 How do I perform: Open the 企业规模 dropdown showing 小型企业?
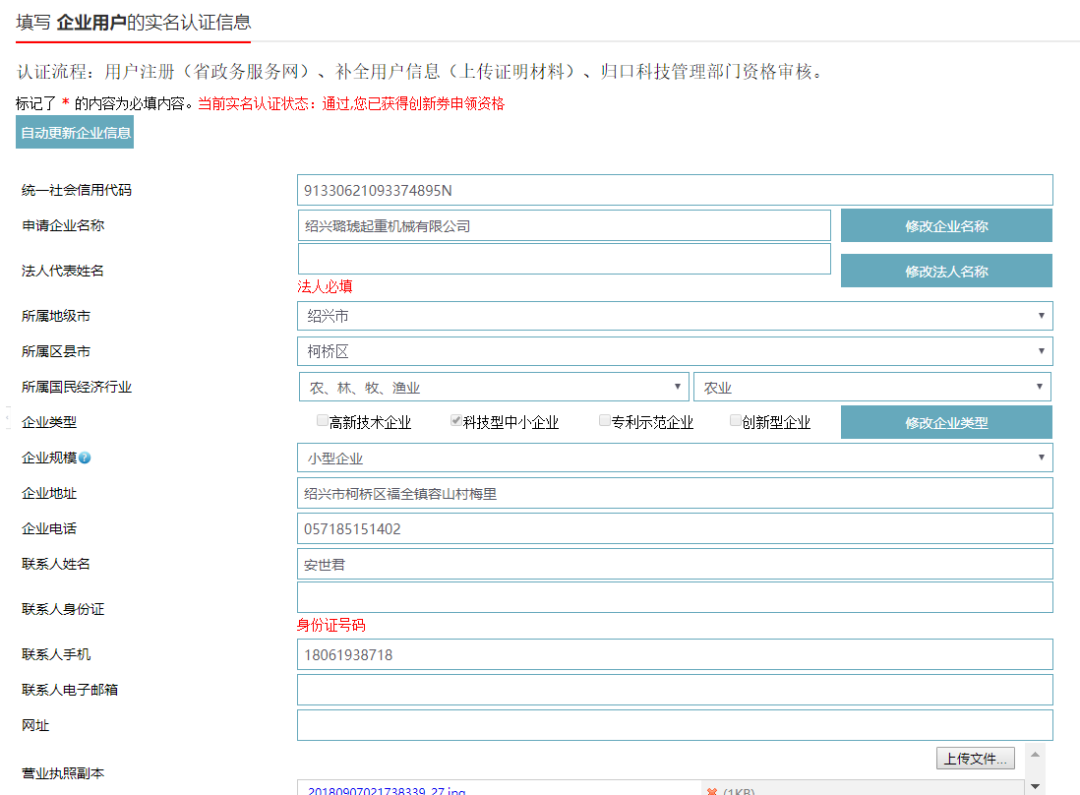point(675,458)
